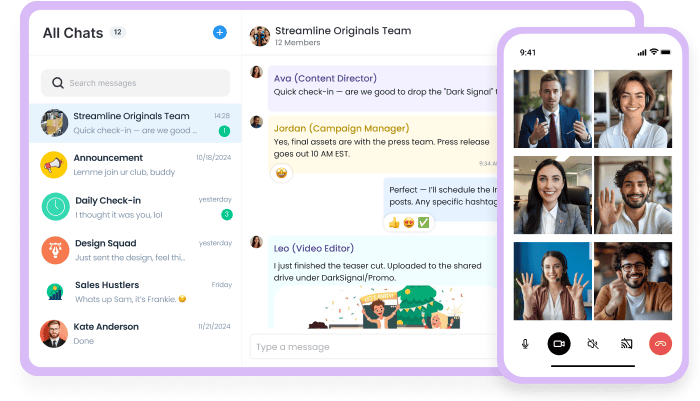Click the "Perfect — I'll schedule" reply bubble
700x401 pixels.
pos(441,199)
